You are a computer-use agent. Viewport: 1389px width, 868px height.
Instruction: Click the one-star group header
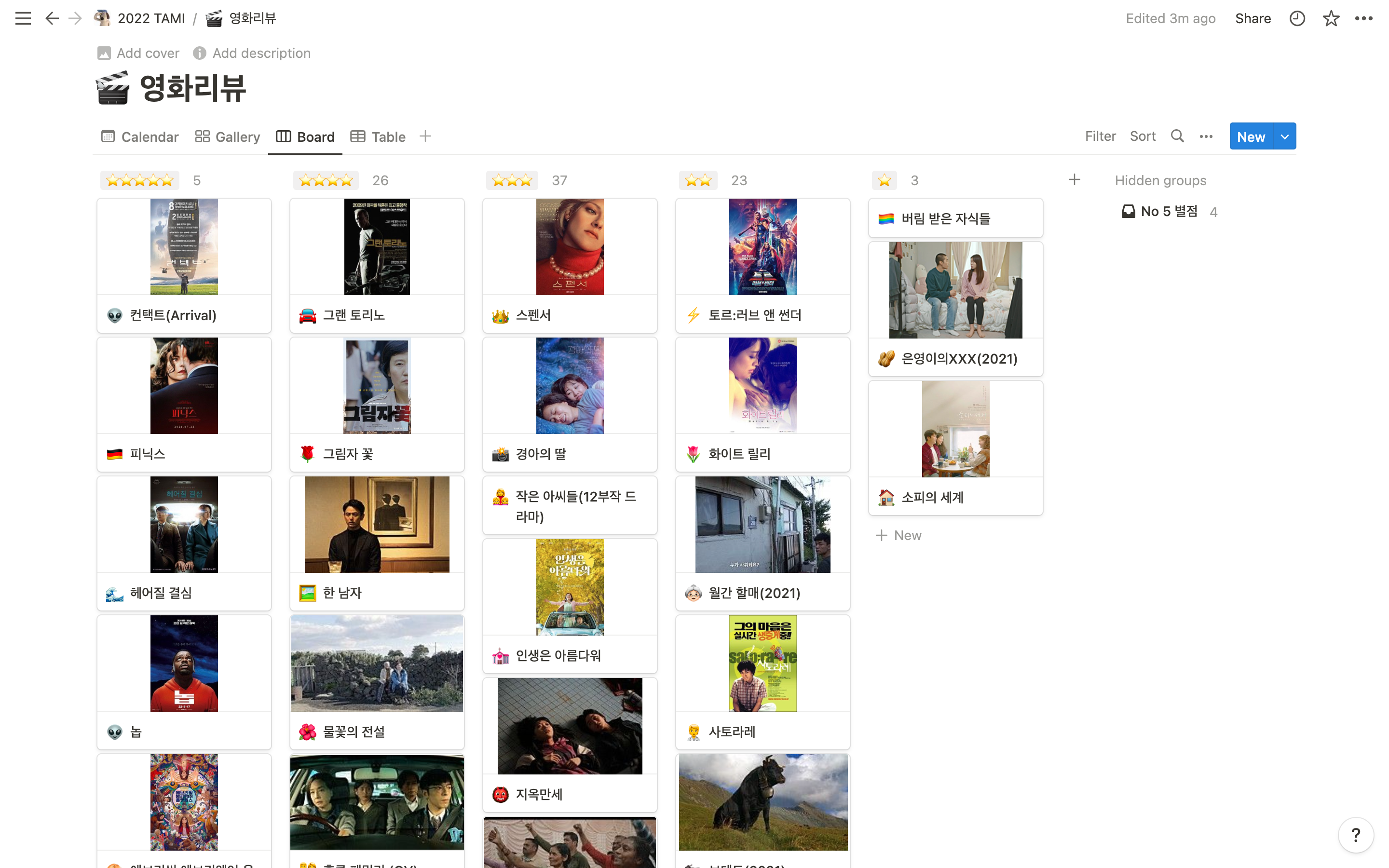pyautogui.click(x=885, y=180)
